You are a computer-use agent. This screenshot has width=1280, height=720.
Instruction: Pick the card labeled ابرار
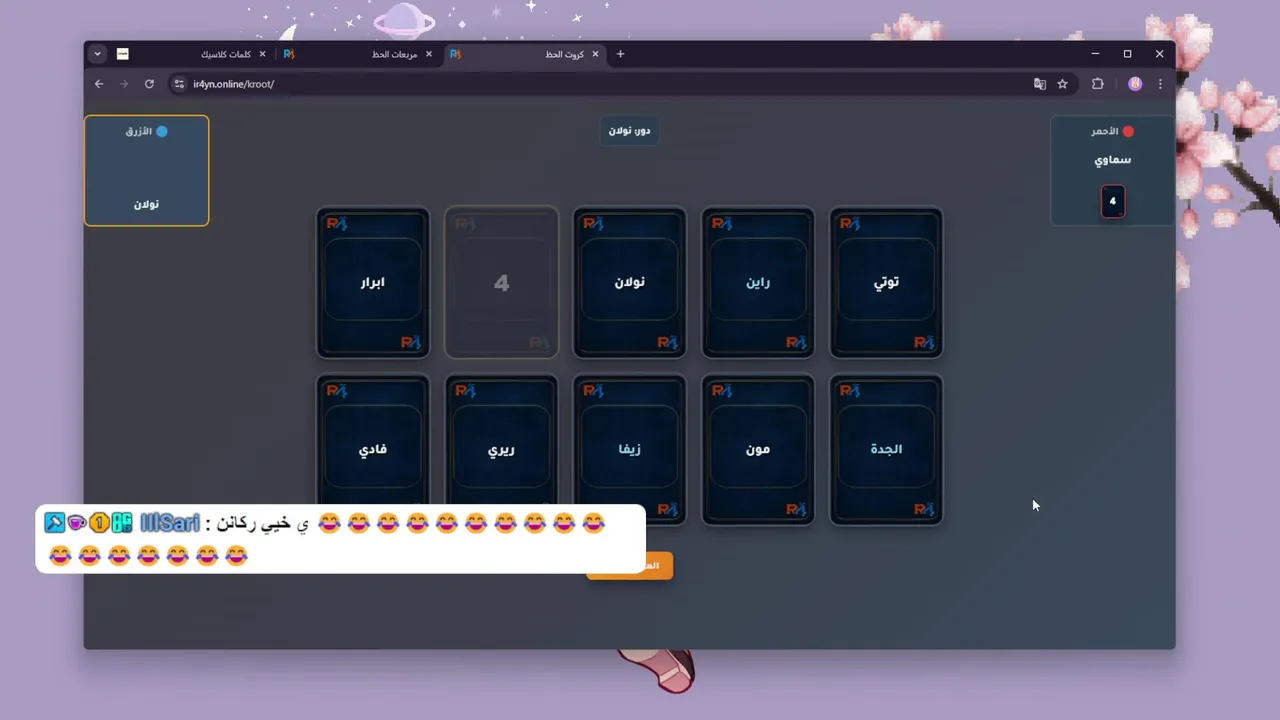tap(373, 282)
